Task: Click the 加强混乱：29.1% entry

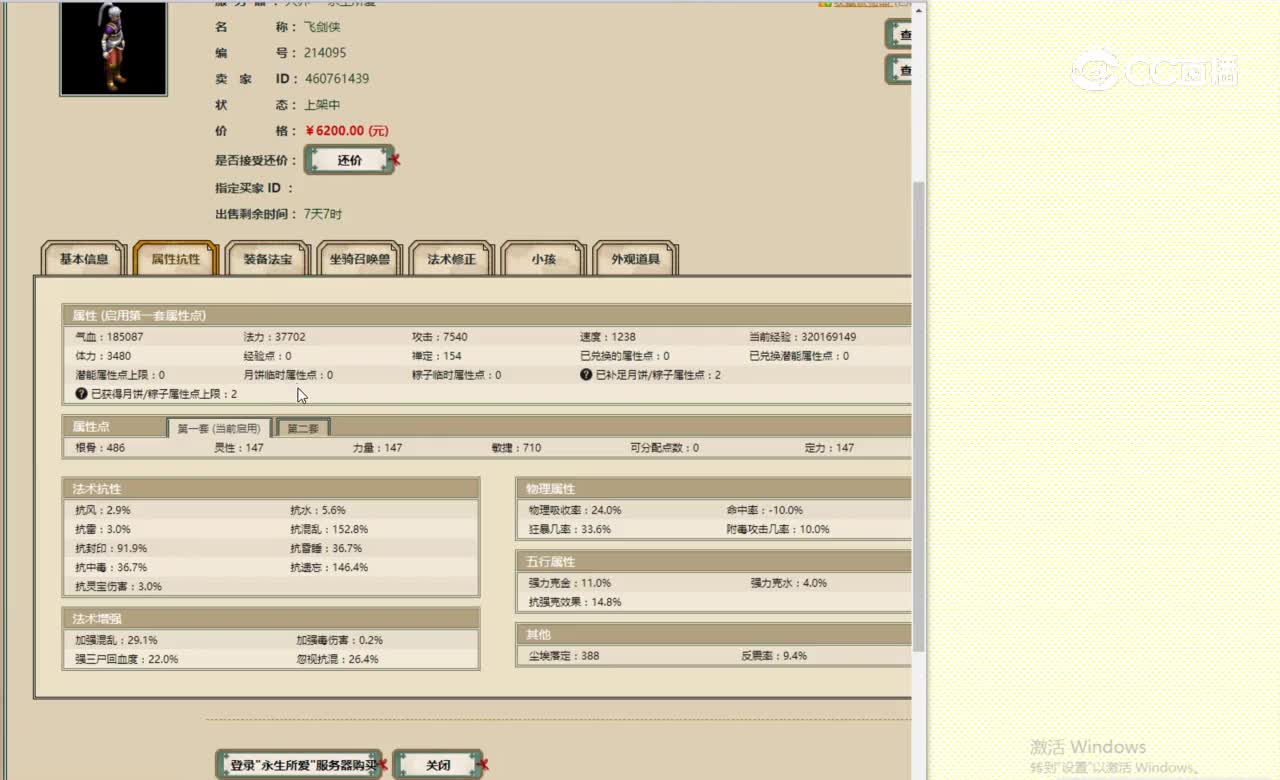Action: click(116, 640)
